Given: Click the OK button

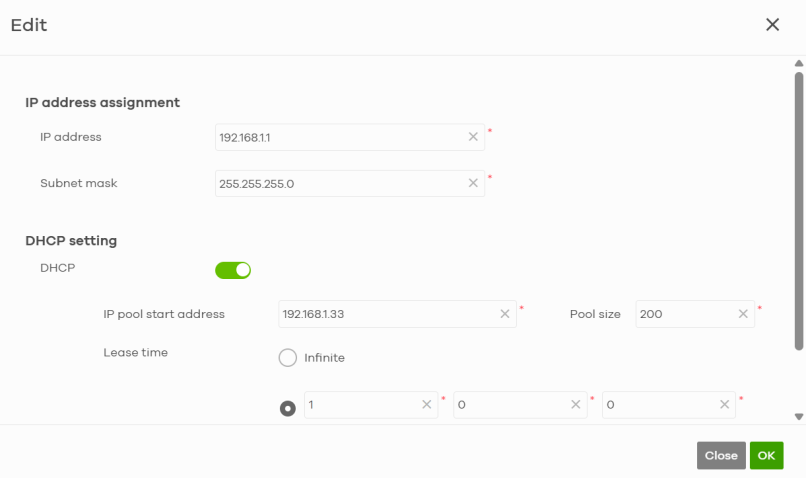Looking at the screenshot, I should pos(766,455).
